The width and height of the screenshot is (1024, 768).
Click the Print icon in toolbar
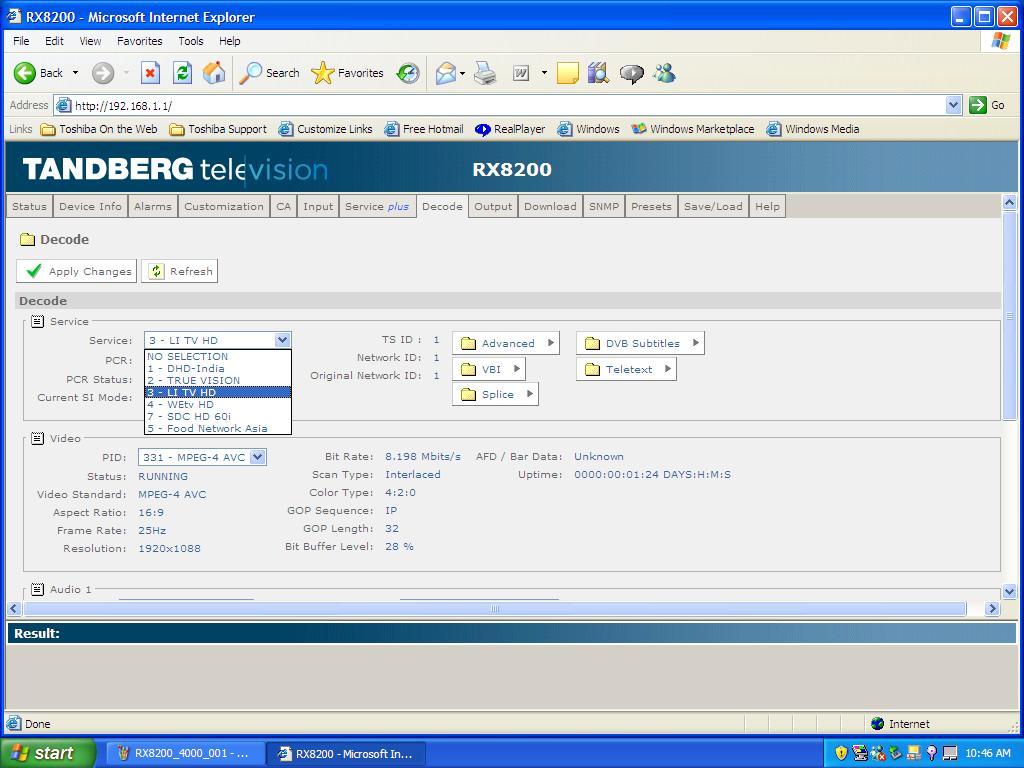pyautogui.click(x=485, y=73)
